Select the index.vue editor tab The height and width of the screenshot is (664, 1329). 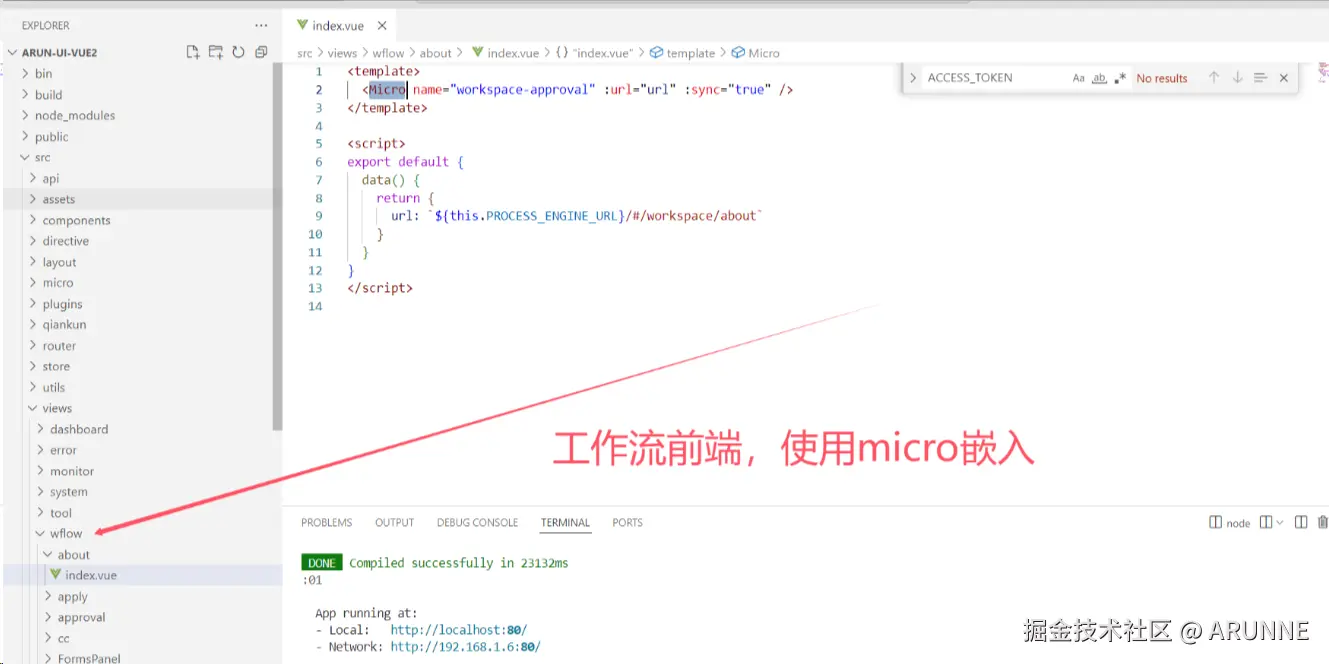pos(340,26)
